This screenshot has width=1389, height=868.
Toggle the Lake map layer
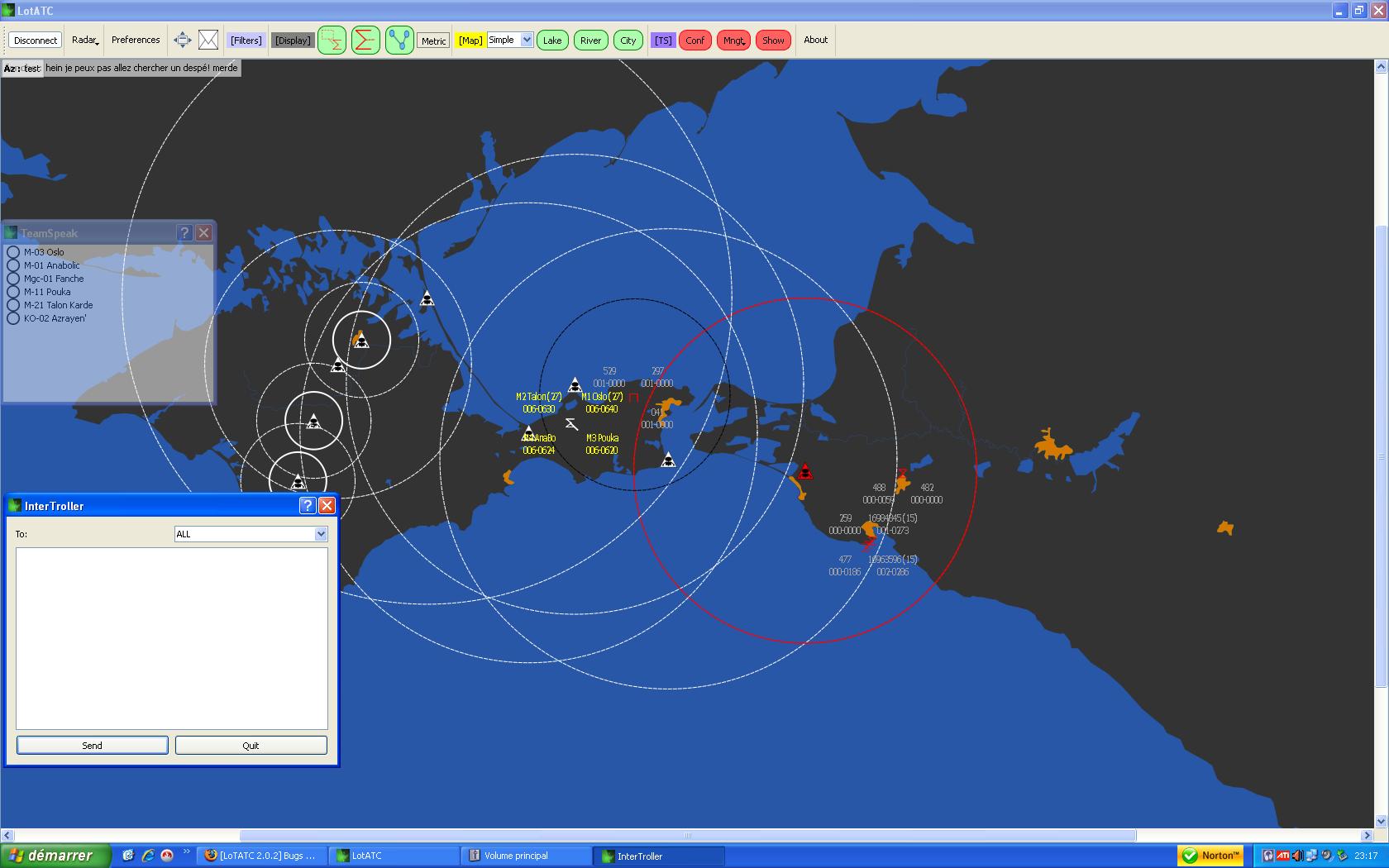click(552, 41)
